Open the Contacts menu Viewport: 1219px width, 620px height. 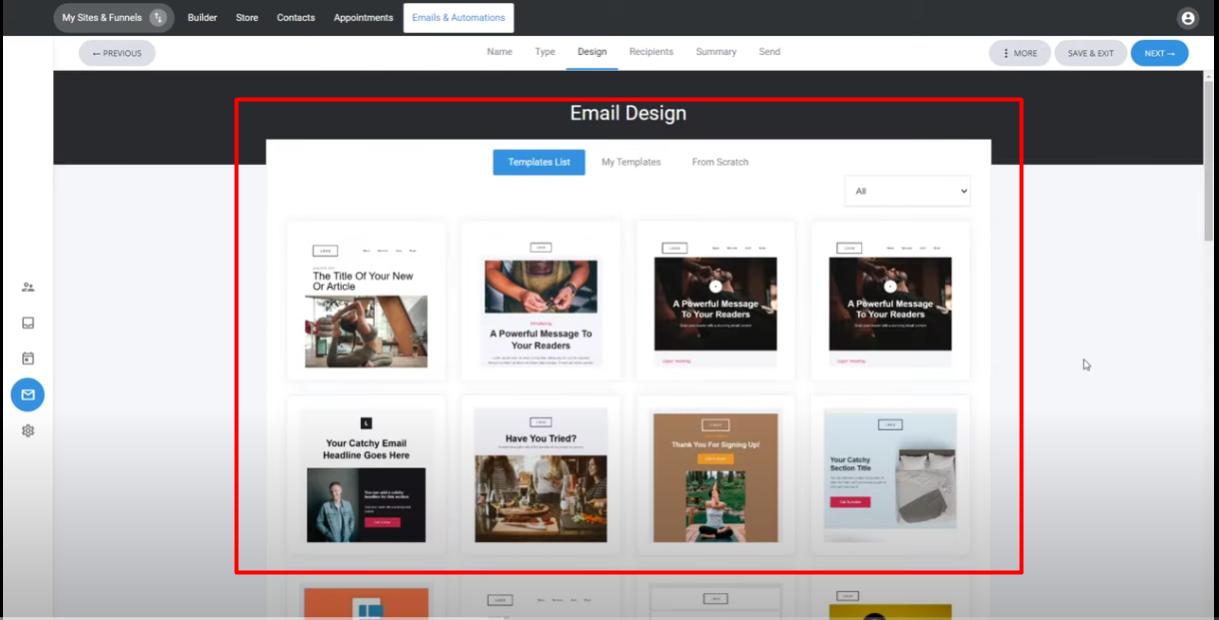tap(296, 18)
